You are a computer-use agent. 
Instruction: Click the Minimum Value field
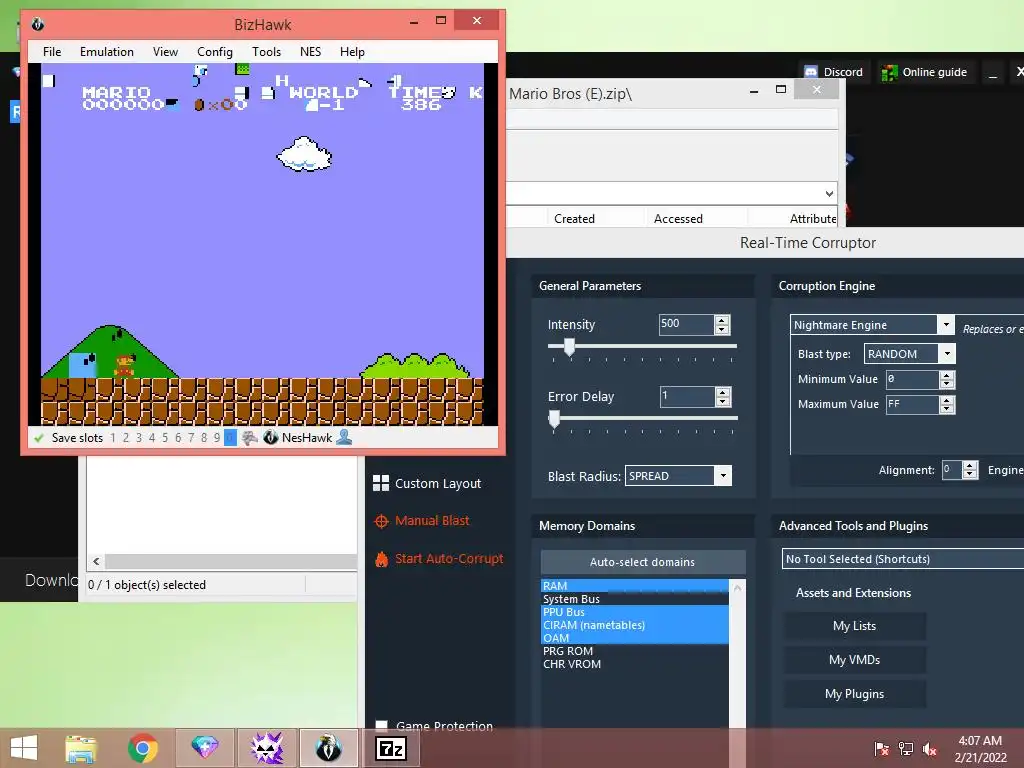pyautogui.click(x=912, y=379)
